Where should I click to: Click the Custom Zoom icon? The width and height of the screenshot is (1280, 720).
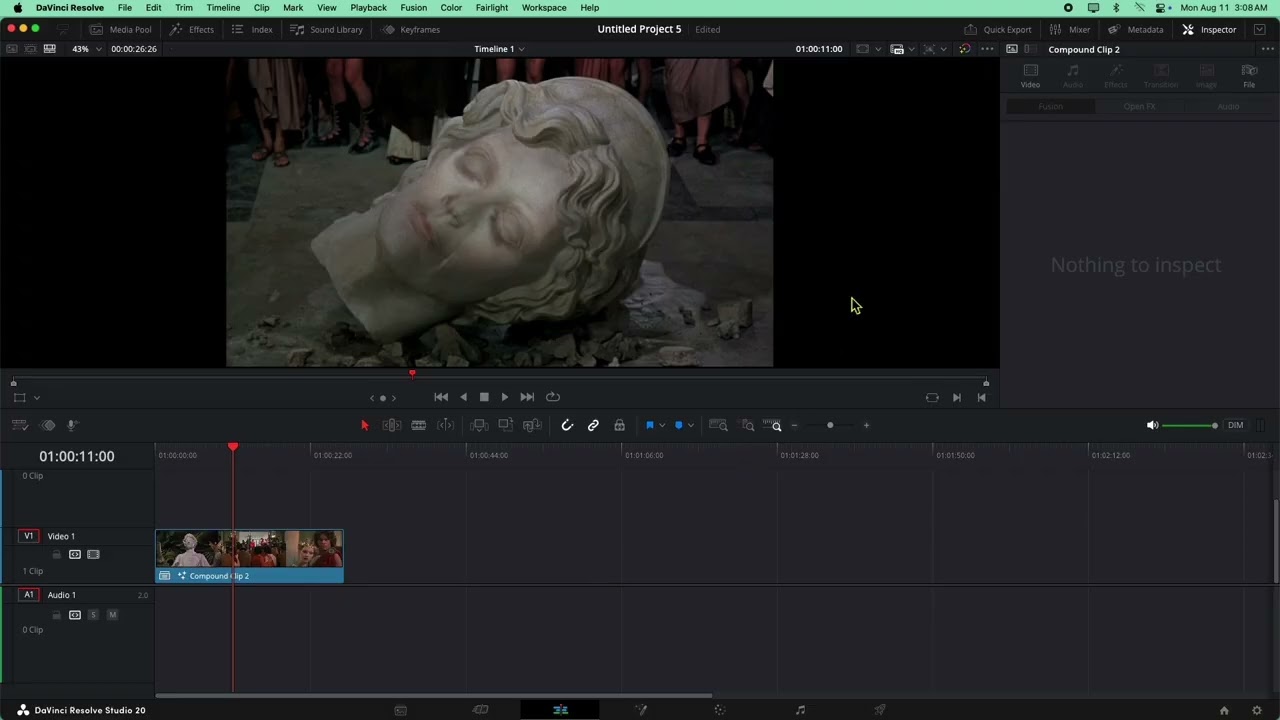(772, 426)
